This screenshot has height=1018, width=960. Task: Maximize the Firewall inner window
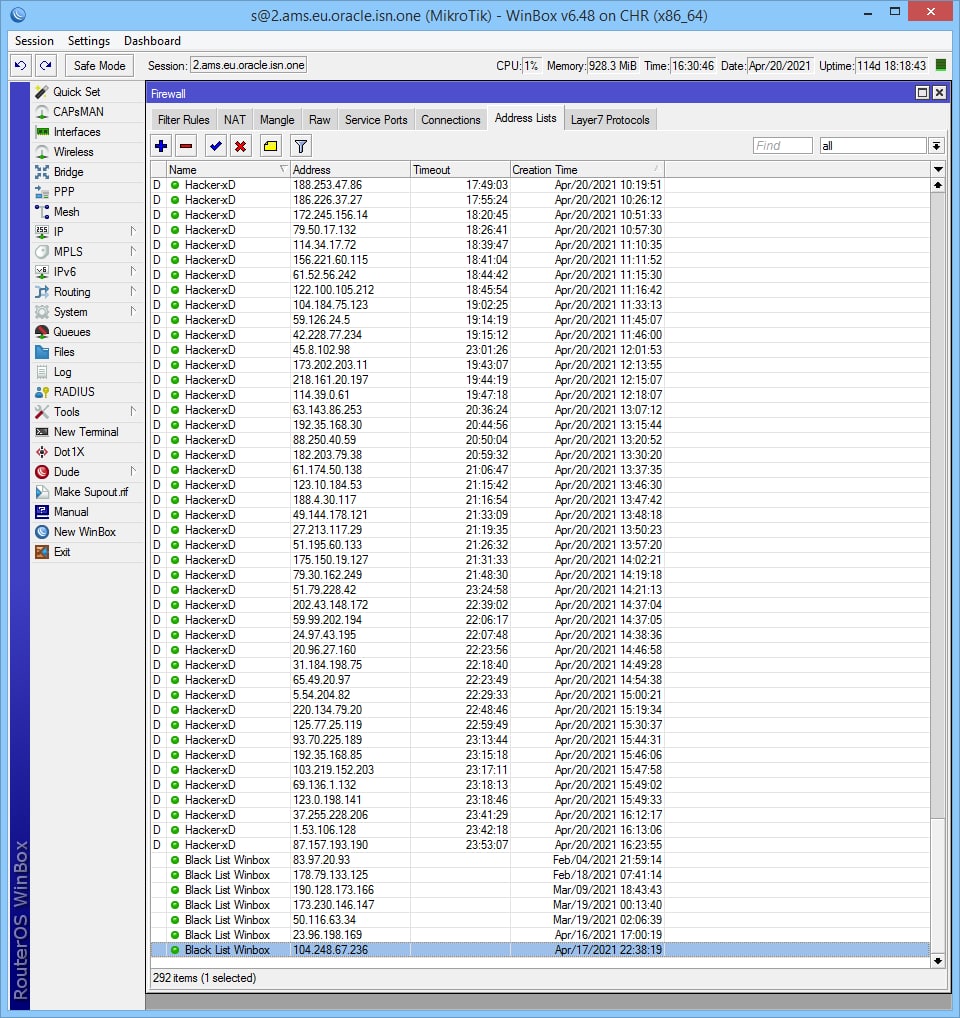(922, 93)
